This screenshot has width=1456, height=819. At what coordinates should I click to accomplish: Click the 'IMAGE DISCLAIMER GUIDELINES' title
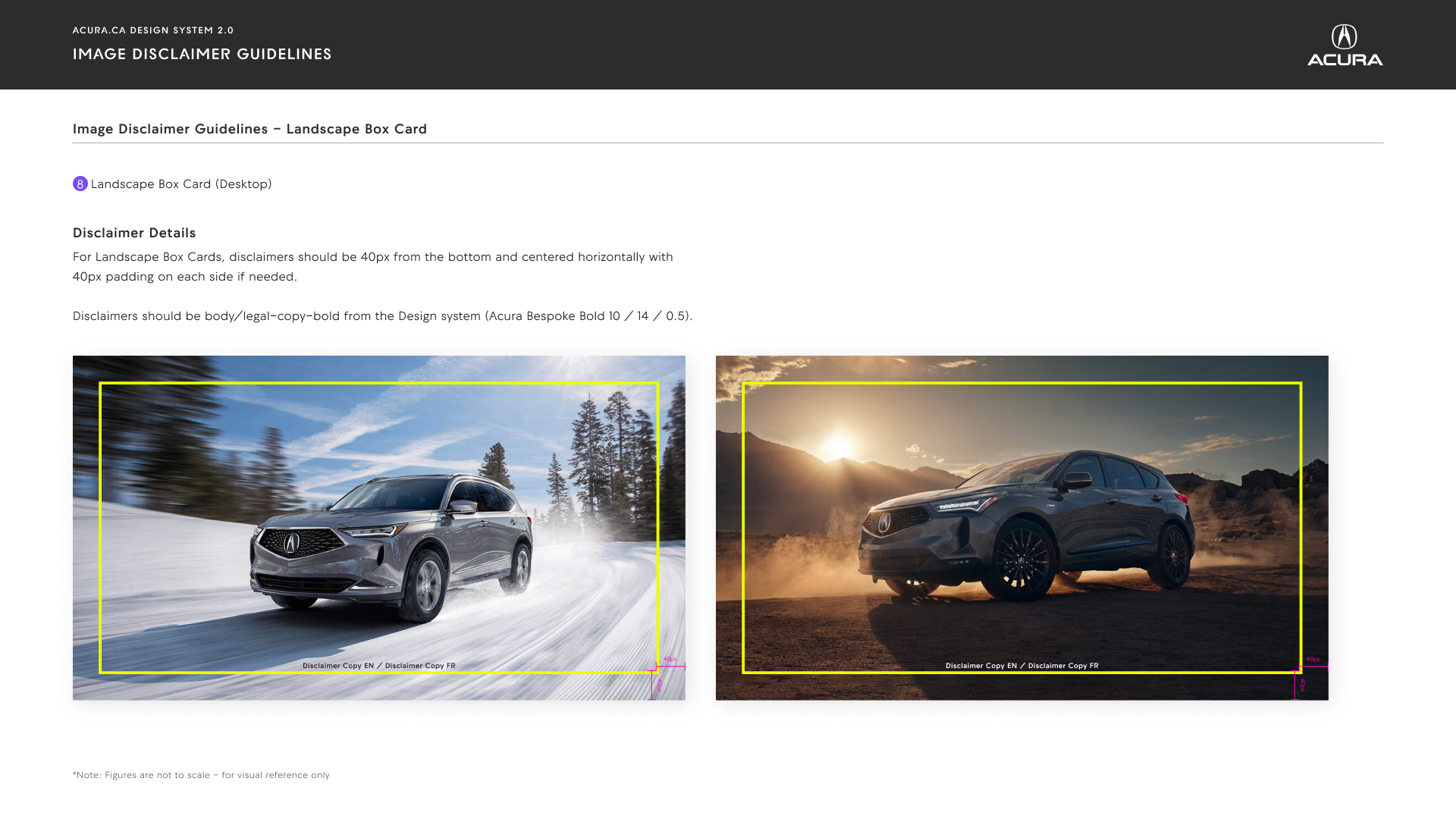click(202, 54)
